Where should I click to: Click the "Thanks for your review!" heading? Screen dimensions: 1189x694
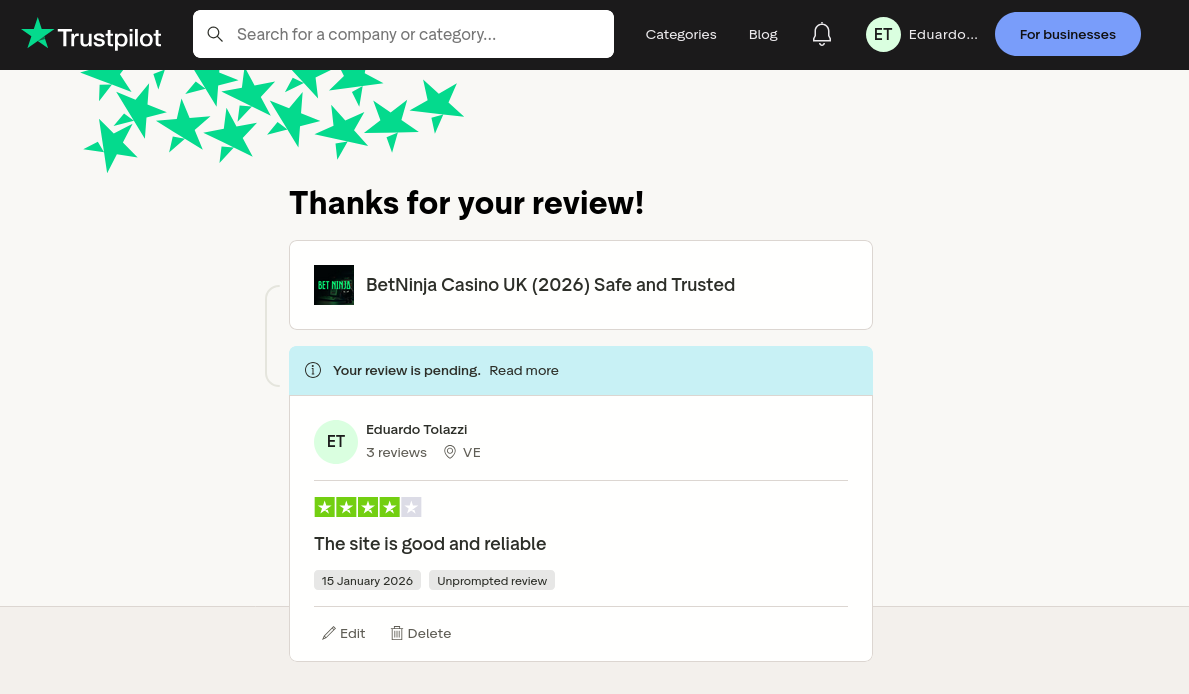click(x=466, y=203)
